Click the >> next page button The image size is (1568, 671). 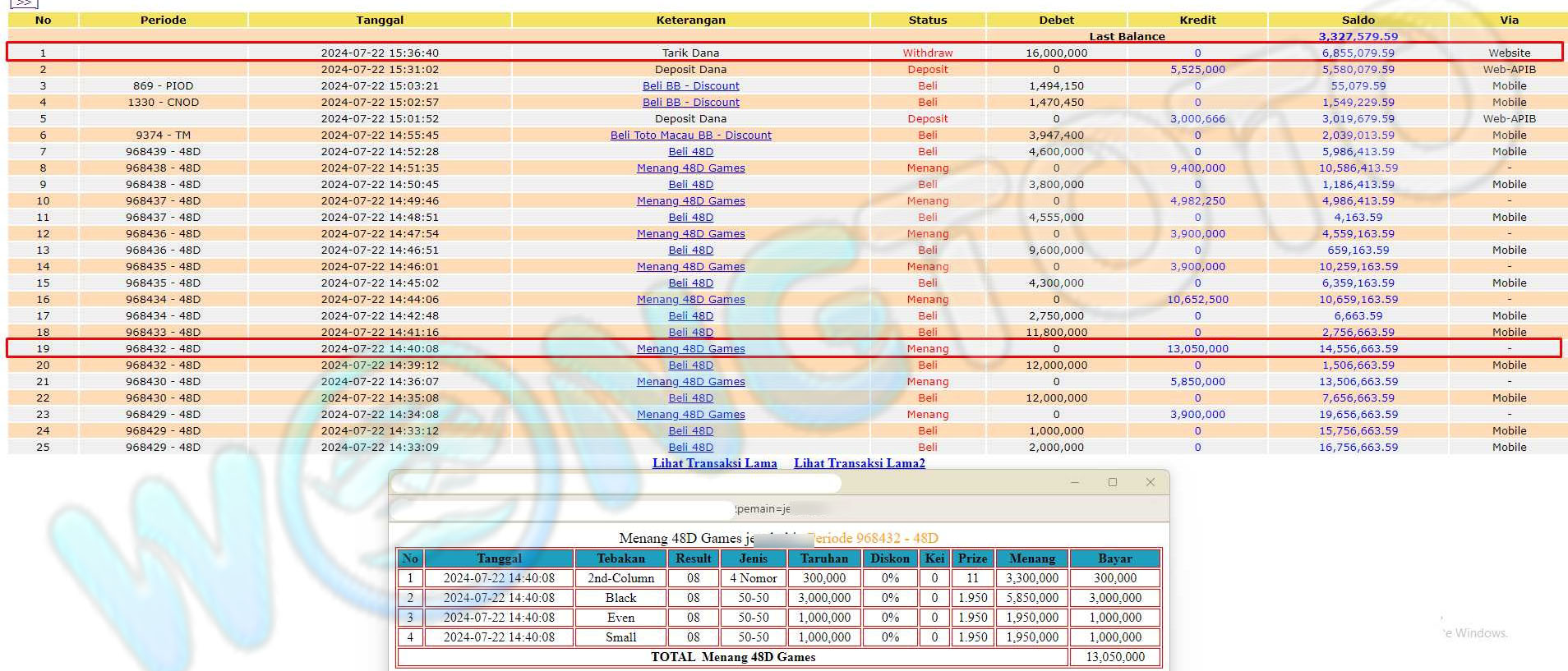(x=23, y=3)
